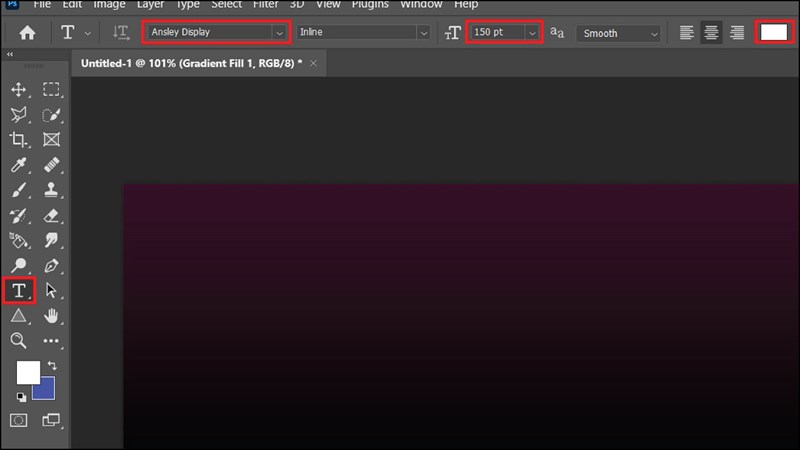Reset default foreground and background colors
The width and height of the screenshot is (800, 450).
click(21, 397)
